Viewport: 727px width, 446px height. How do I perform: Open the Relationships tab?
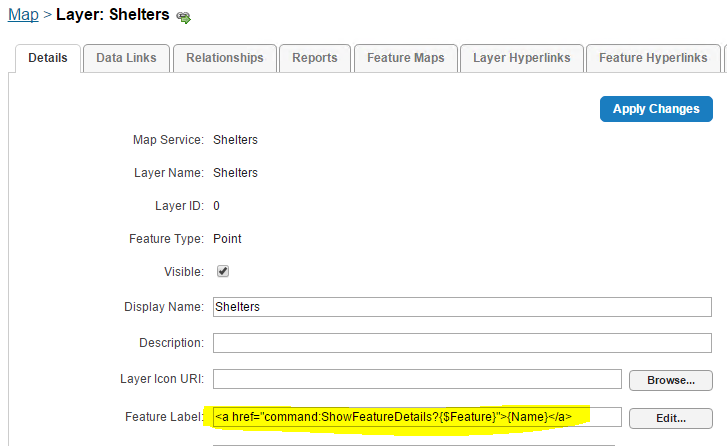(225, 58)
